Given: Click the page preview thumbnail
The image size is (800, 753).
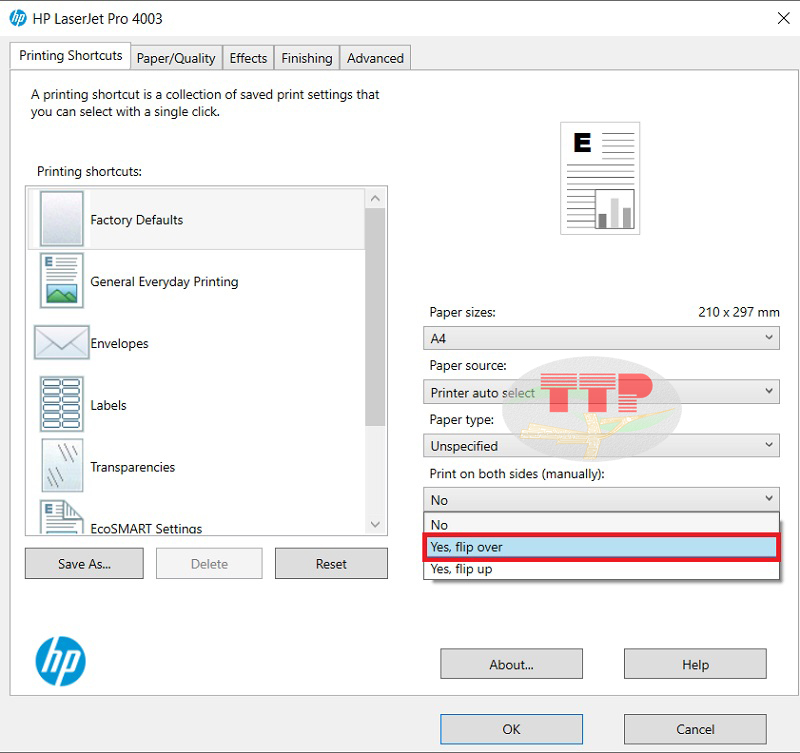Looking at the screenshot, I should 600,178.
